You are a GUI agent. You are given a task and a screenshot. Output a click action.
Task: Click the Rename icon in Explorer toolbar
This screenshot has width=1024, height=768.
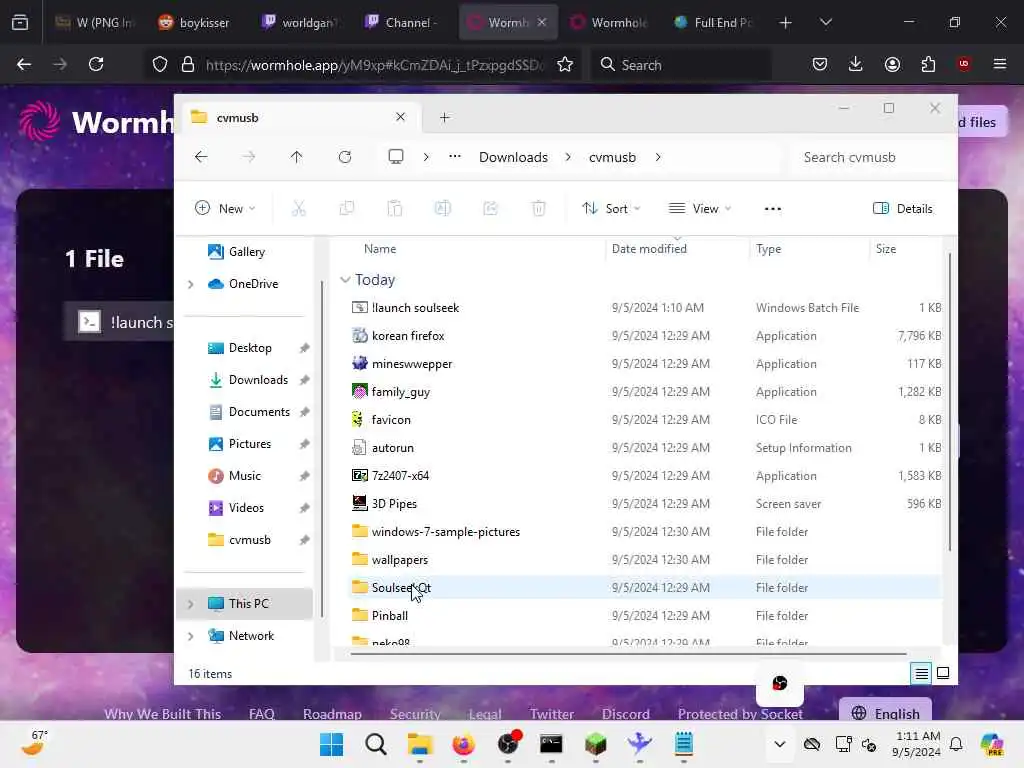443,208
